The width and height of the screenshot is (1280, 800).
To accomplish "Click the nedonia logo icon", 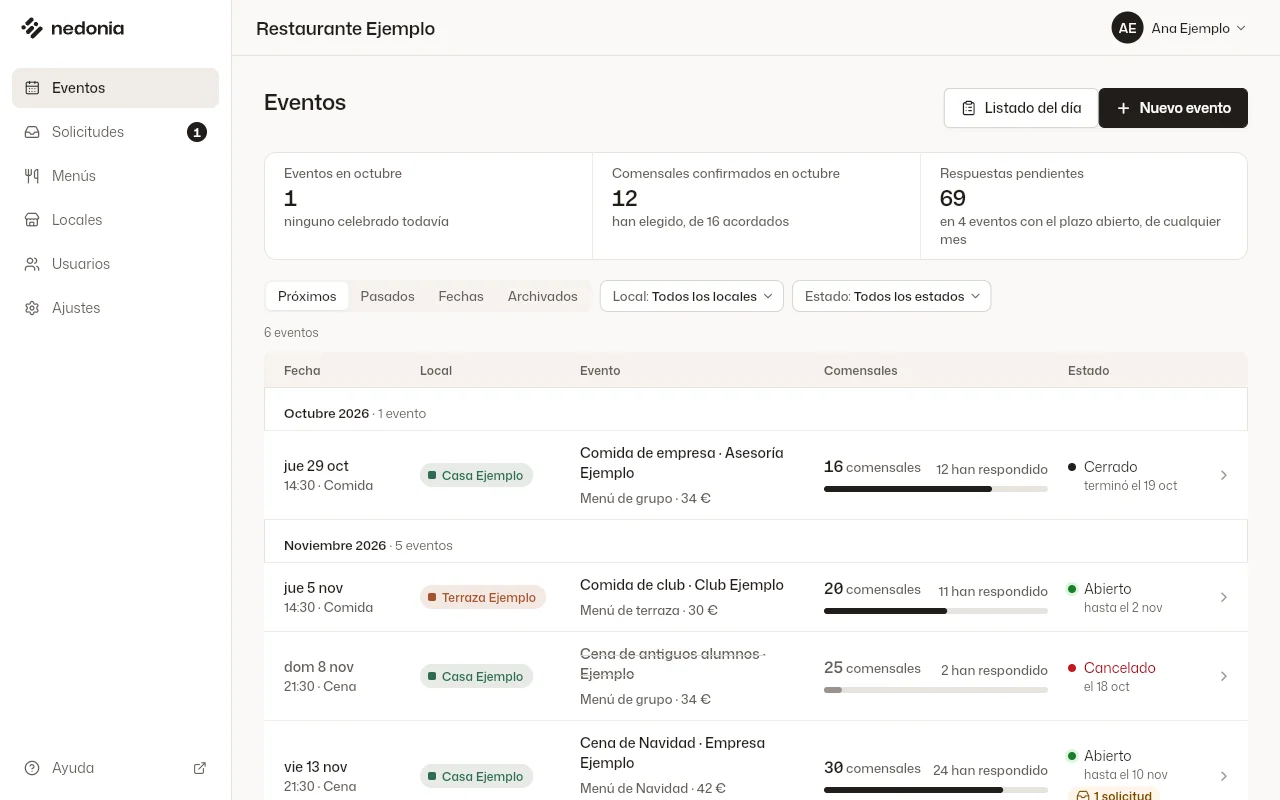I will (32, 28).
